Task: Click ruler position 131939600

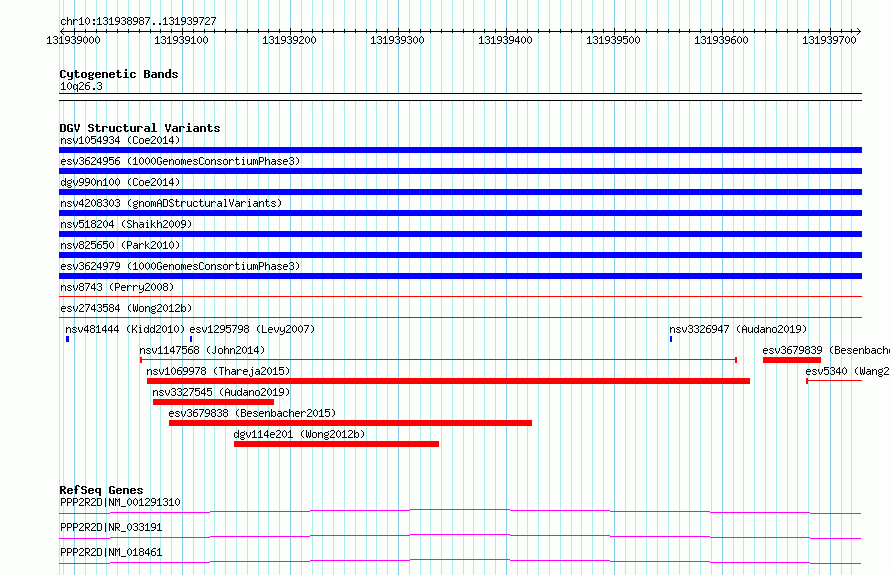Action: pyautogui.click(x=721, y=40)
